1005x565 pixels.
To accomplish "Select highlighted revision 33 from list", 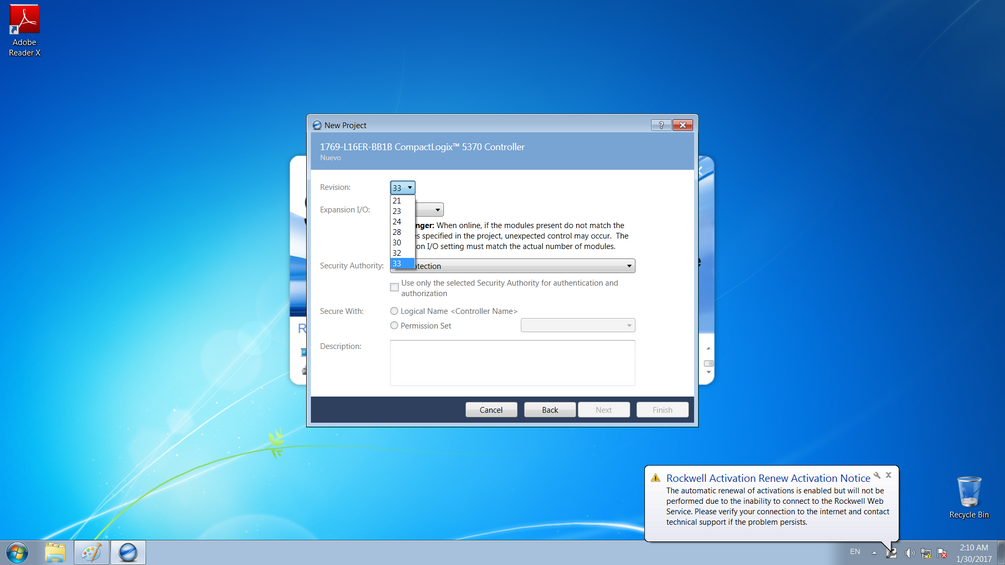I will coord(403,263).
